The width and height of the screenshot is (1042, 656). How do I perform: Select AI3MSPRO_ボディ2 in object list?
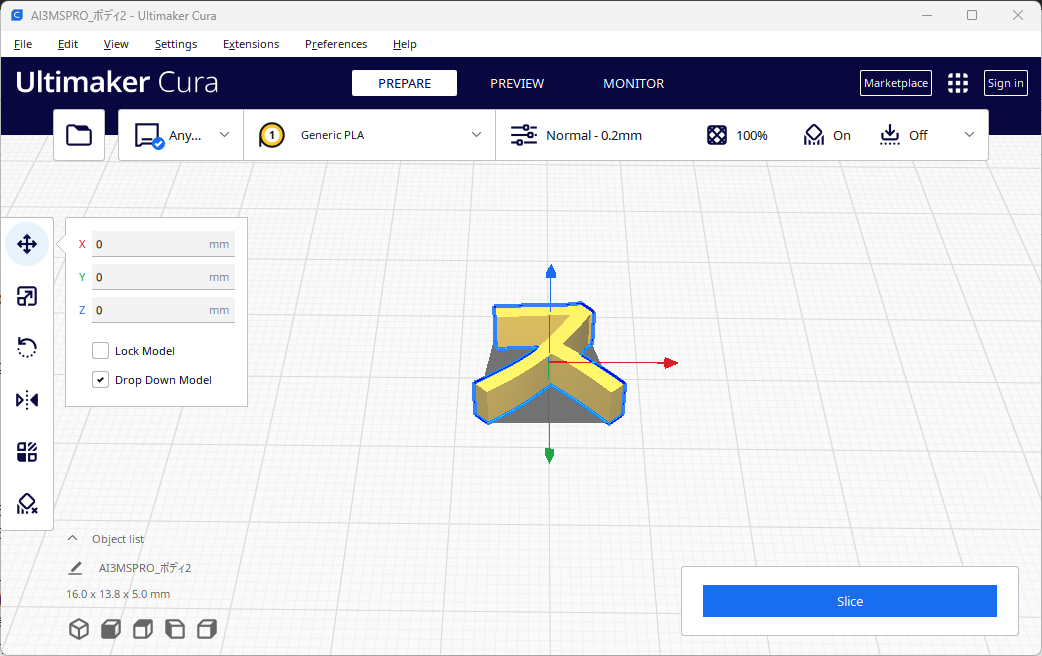145,568
